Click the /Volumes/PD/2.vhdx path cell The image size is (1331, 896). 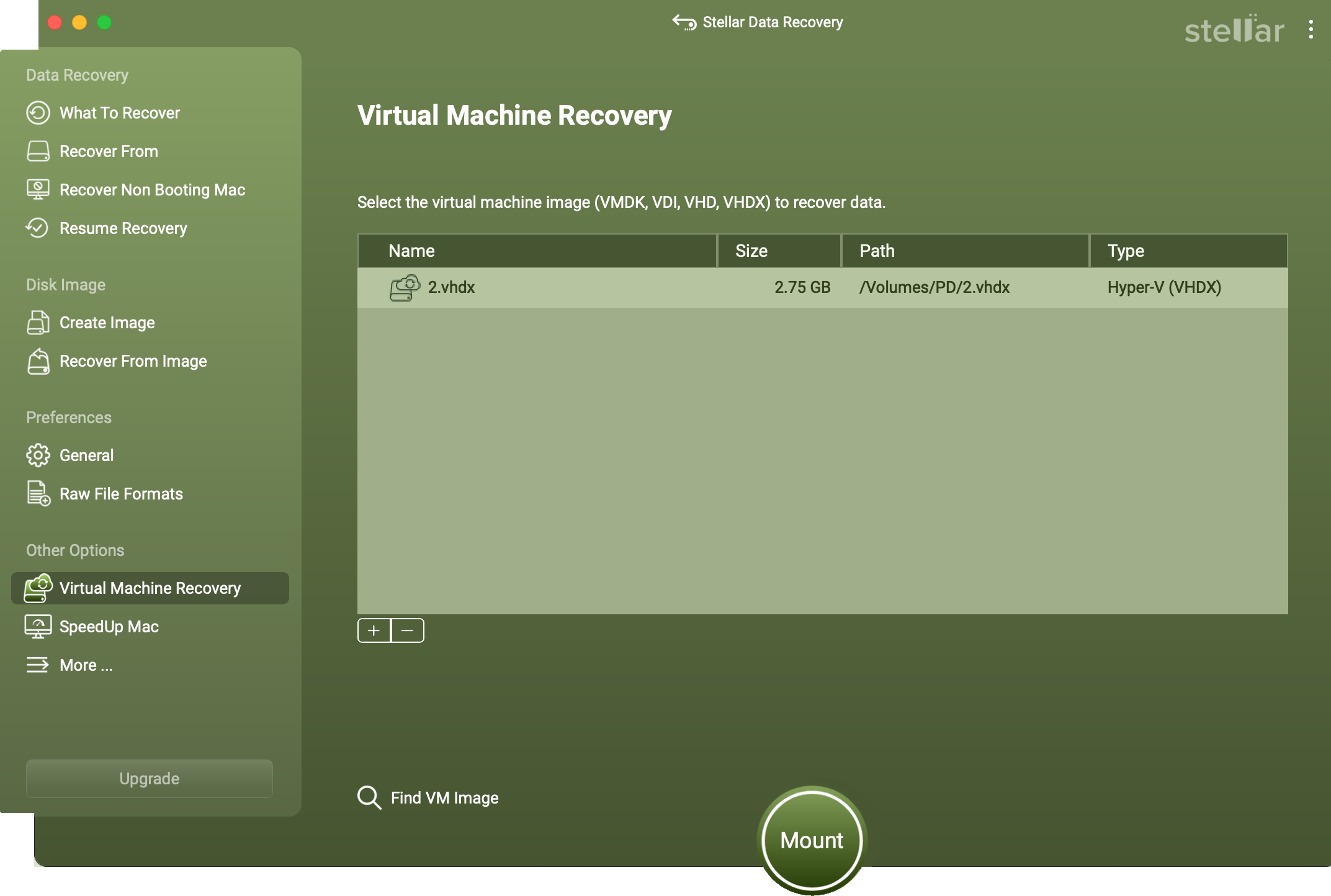tap(934, 287)
